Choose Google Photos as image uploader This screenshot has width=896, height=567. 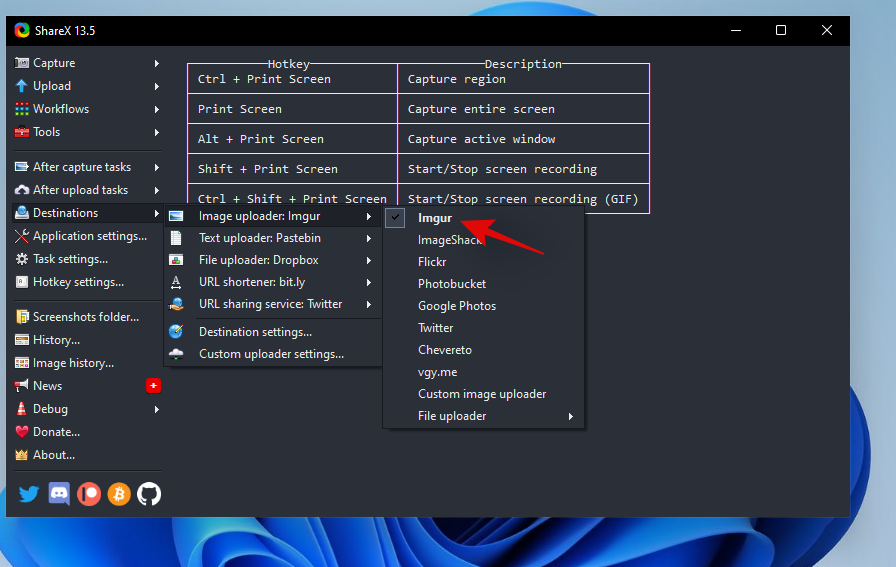point(457,306)
